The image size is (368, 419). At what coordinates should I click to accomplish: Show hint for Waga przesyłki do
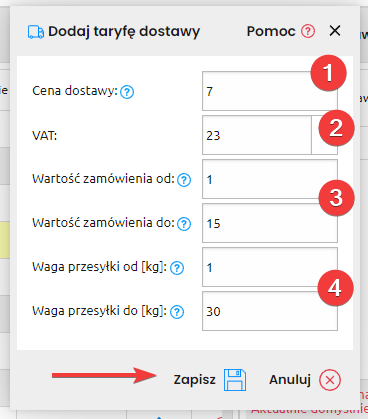pyautogui.click(x=177, y=312)
